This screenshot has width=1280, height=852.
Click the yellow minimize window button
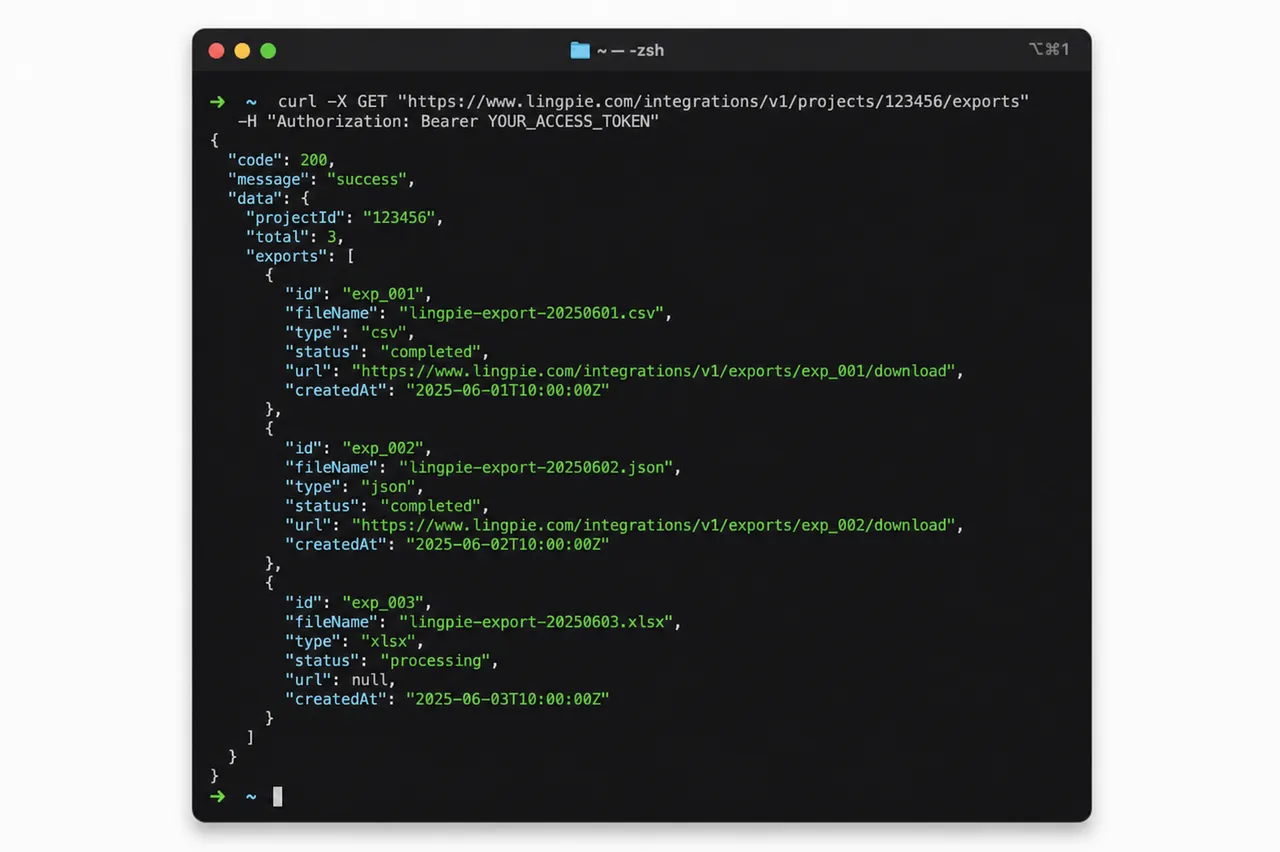tap(242, 51)
